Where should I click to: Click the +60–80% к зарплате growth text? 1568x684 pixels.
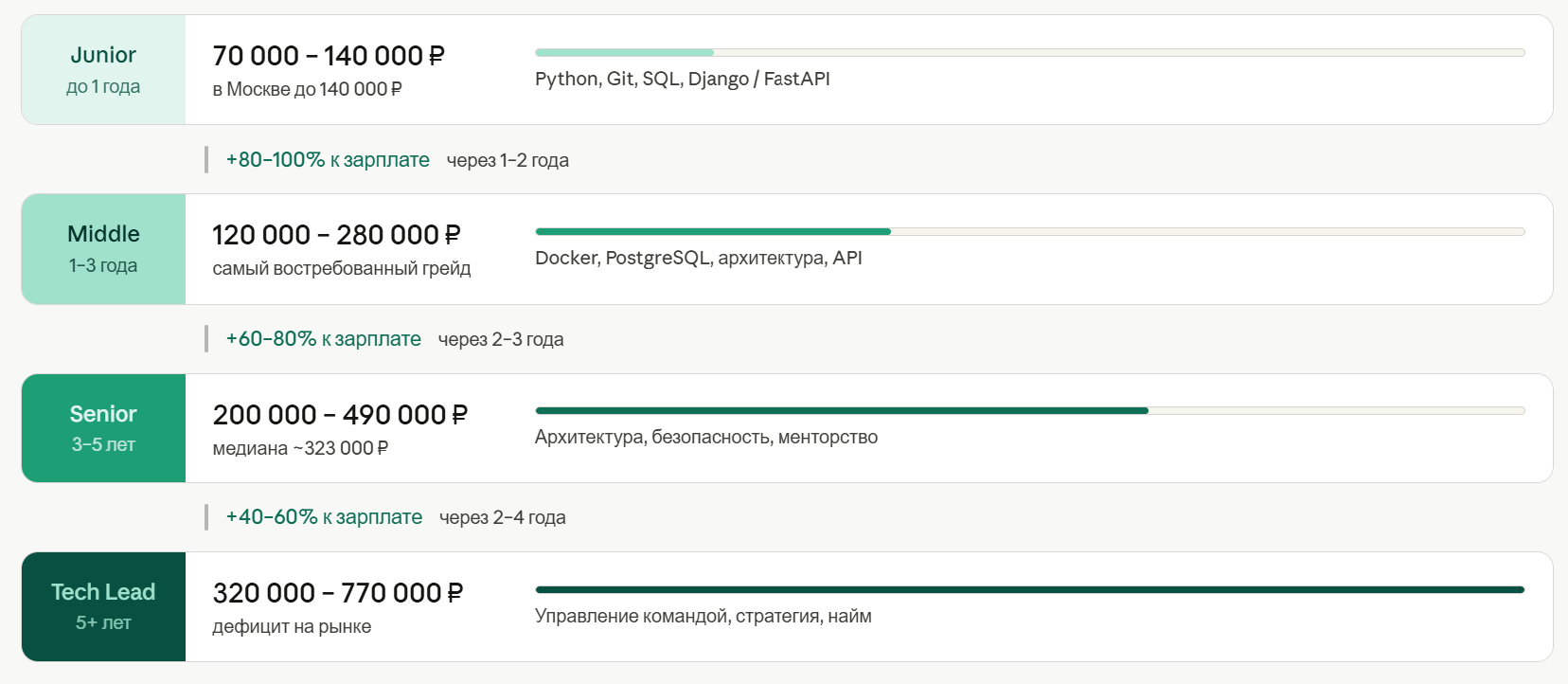(x=323, y=339)
